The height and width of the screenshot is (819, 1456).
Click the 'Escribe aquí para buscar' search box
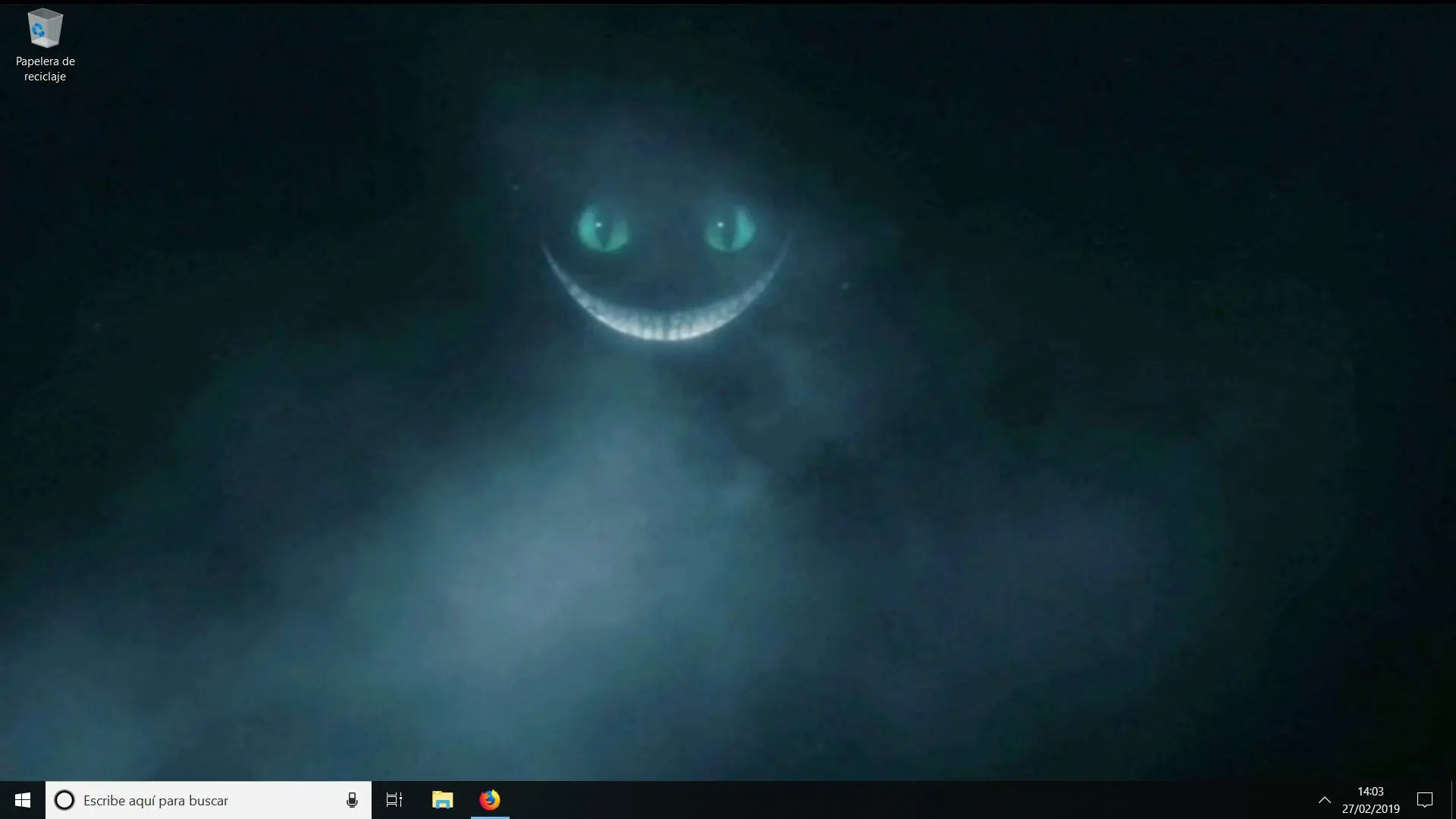209,800
